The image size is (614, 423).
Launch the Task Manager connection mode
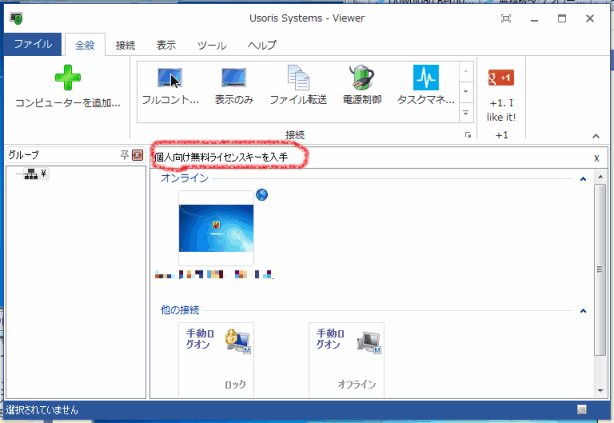426,86
